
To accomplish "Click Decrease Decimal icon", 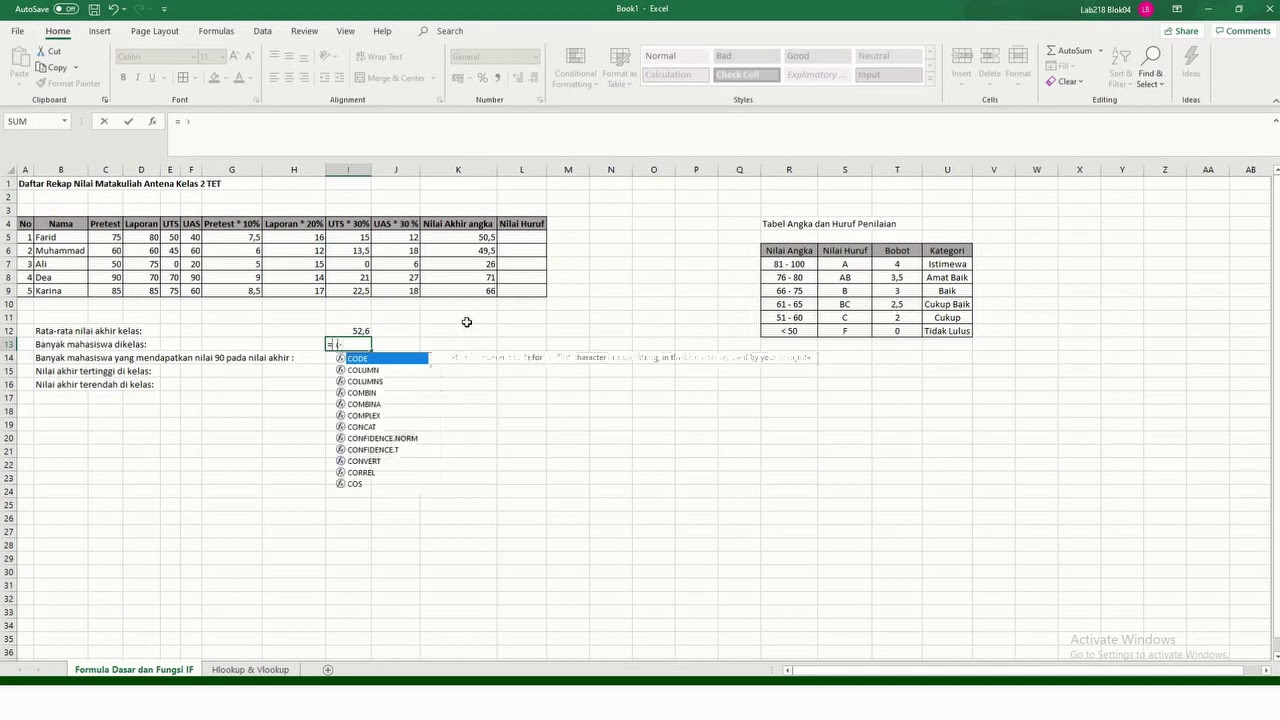I will tap(531, 78).
